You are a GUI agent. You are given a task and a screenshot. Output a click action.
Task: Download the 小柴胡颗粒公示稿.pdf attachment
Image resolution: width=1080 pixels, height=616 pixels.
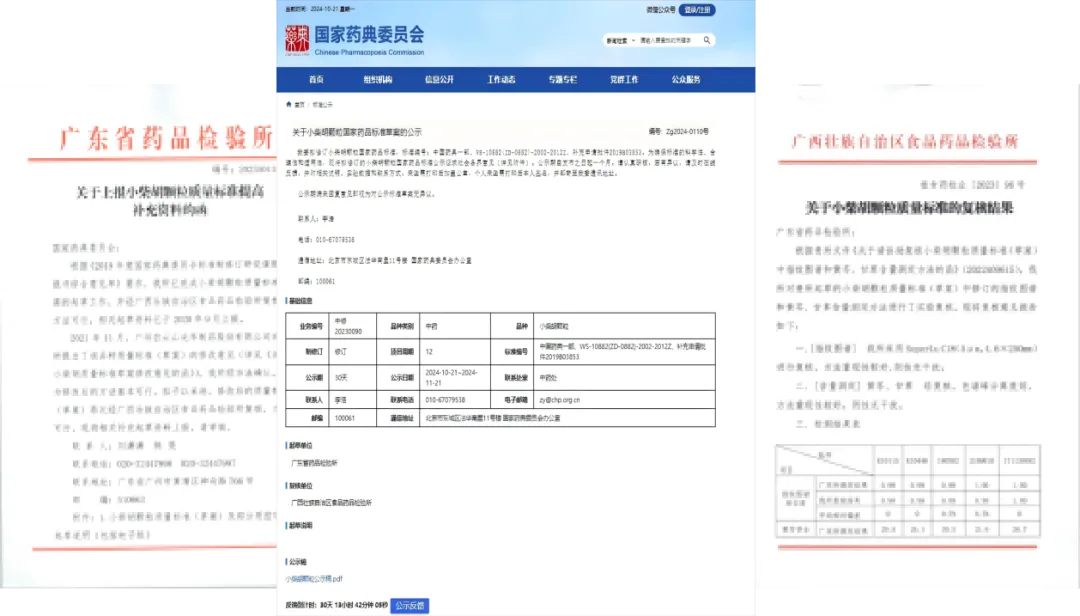coord(314,578)
